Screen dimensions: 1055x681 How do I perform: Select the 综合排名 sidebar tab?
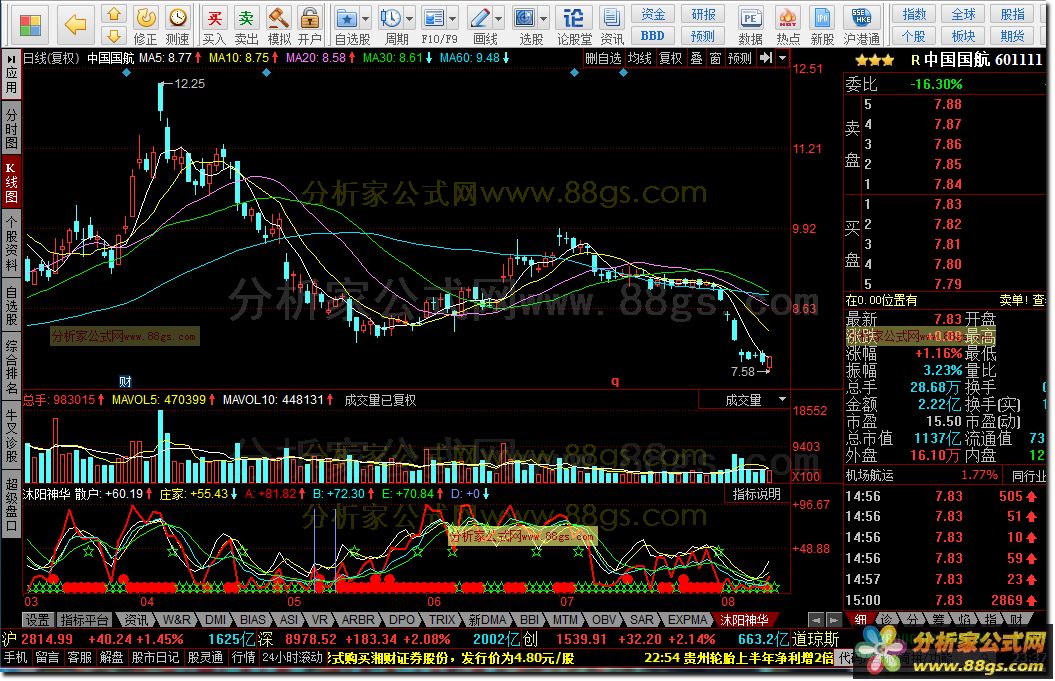(x=11, y=367)
